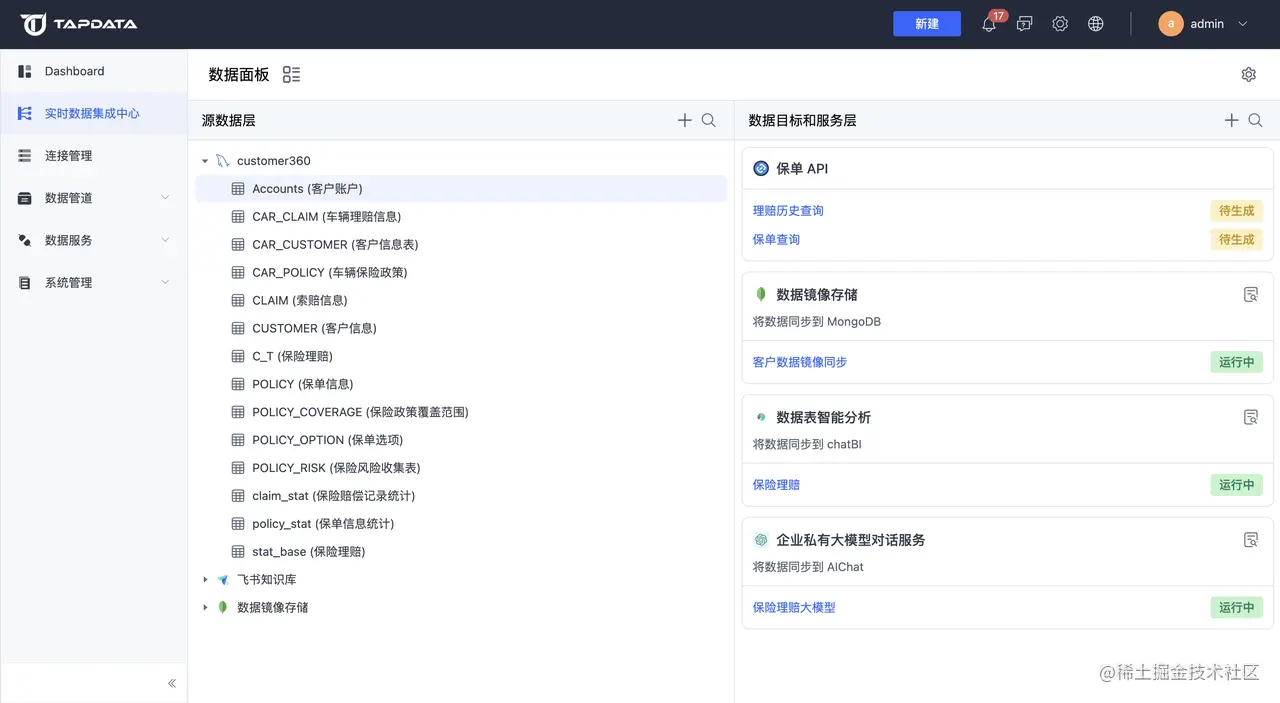Select the CAR_POLICY (车辆保险政策) table
This screenshot has height=703, width=1280.
click(x=461, y=272)
